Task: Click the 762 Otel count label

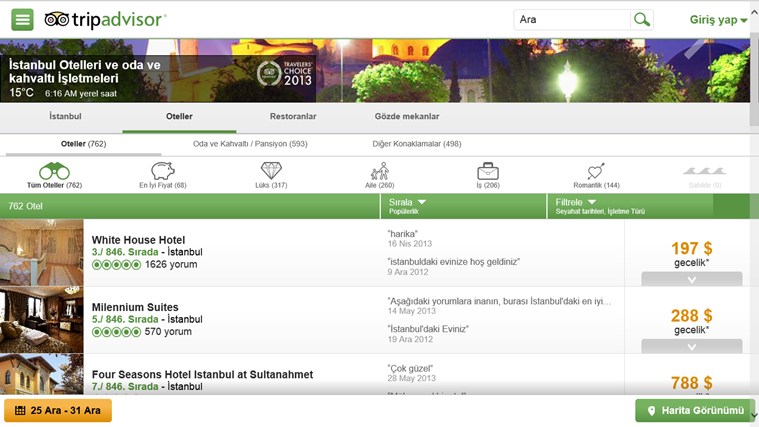Action: [x=25, y=206]
